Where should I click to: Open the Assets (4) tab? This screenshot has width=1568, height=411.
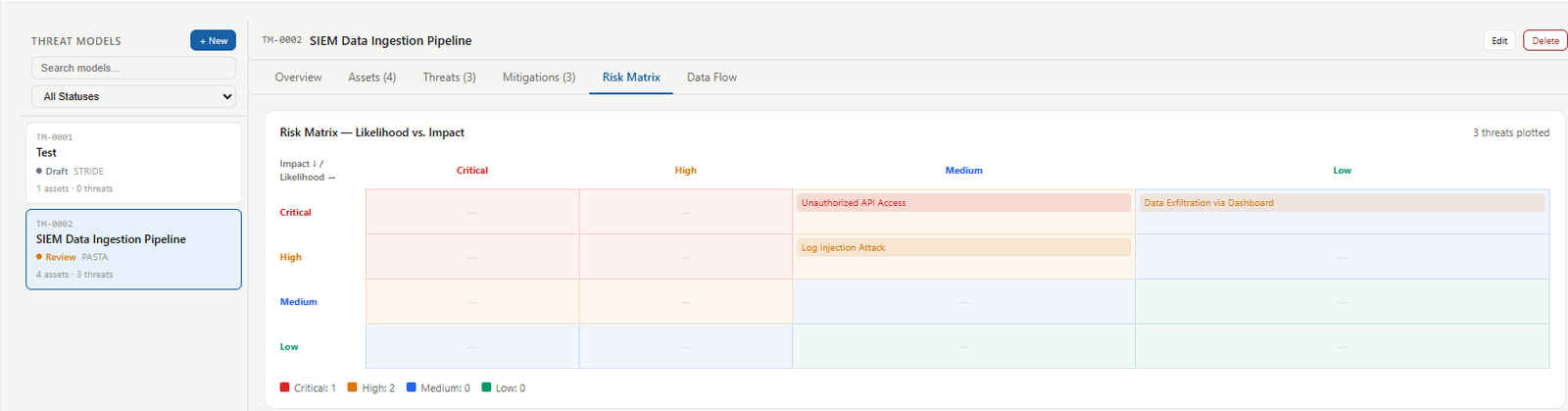[371, 77]
